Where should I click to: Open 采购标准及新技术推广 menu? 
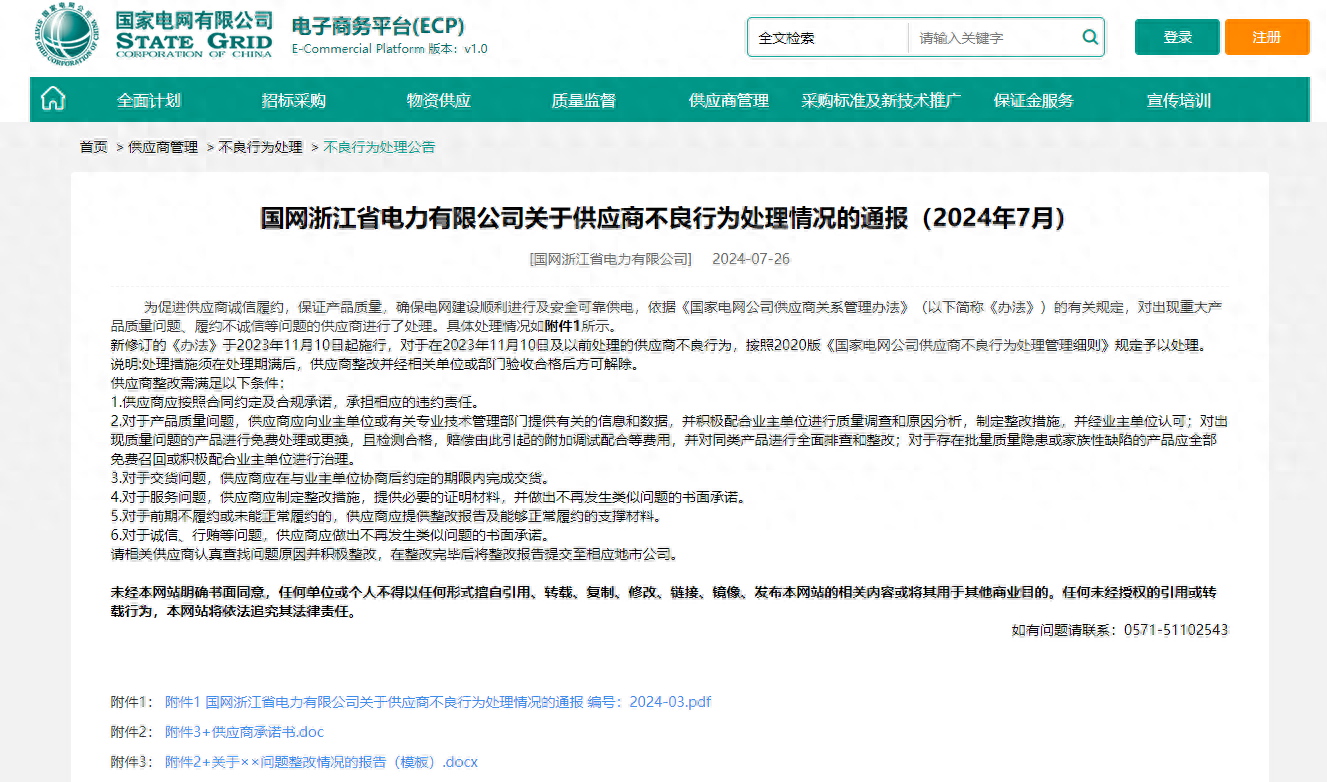881,100
